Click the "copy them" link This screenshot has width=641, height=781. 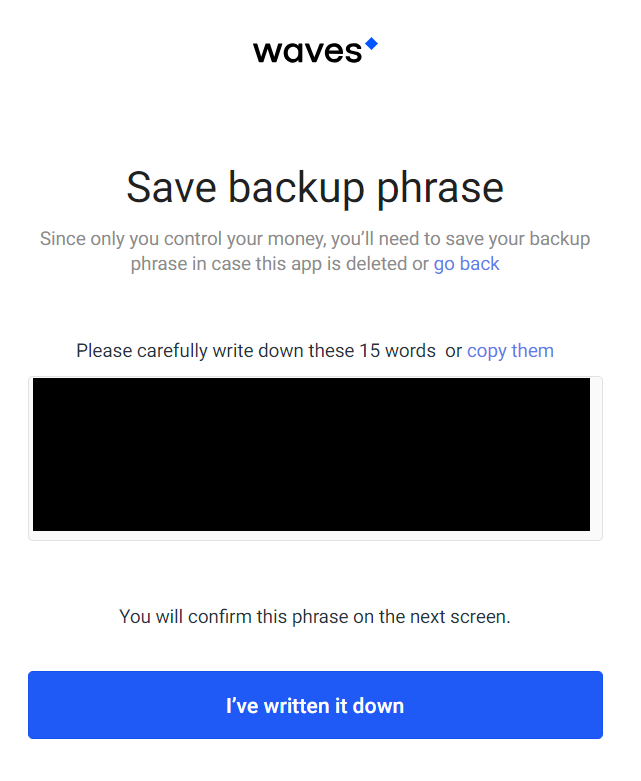pos(510,351)
